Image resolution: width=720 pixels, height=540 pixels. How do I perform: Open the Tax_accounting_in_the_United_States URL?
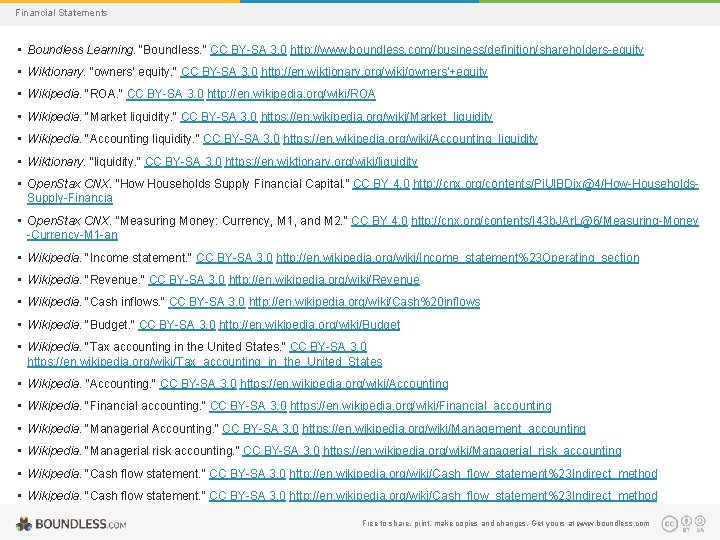[205, 362]
